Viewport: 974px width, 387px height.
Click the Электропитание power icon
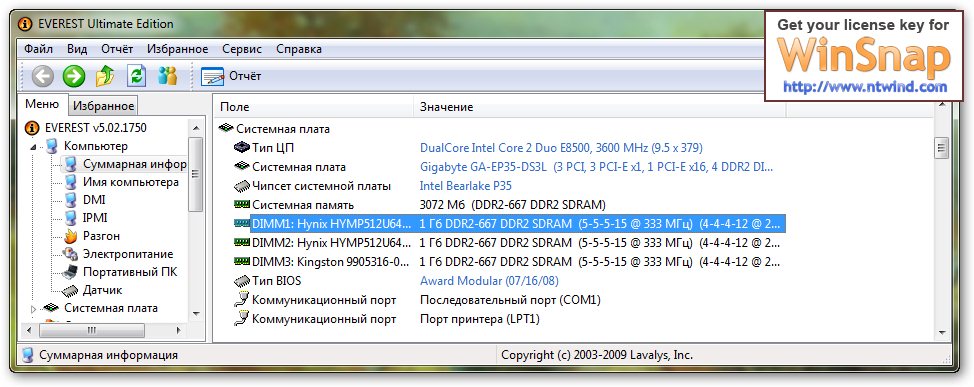click(x=71, y=254)
